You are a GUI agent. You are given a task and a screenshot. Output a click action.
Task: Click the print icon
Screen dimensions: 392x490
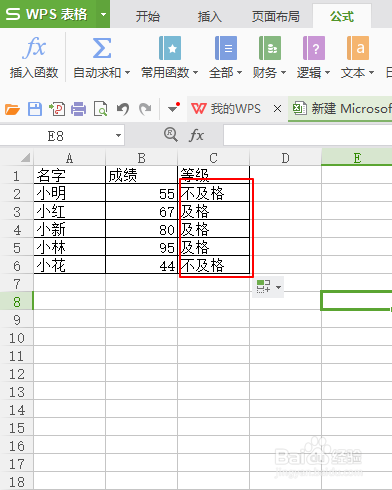[79, 109]
